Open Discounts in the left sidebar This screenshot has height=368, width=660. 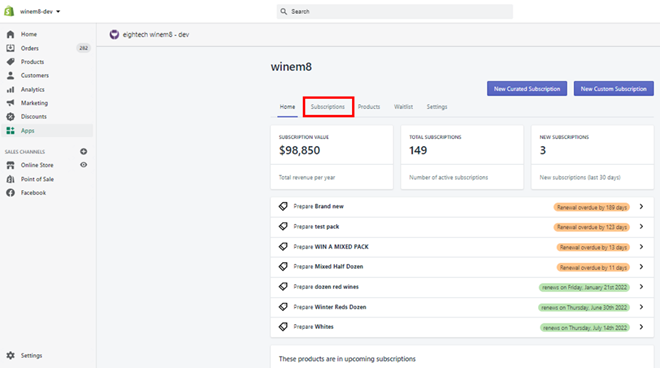[34, 117]
